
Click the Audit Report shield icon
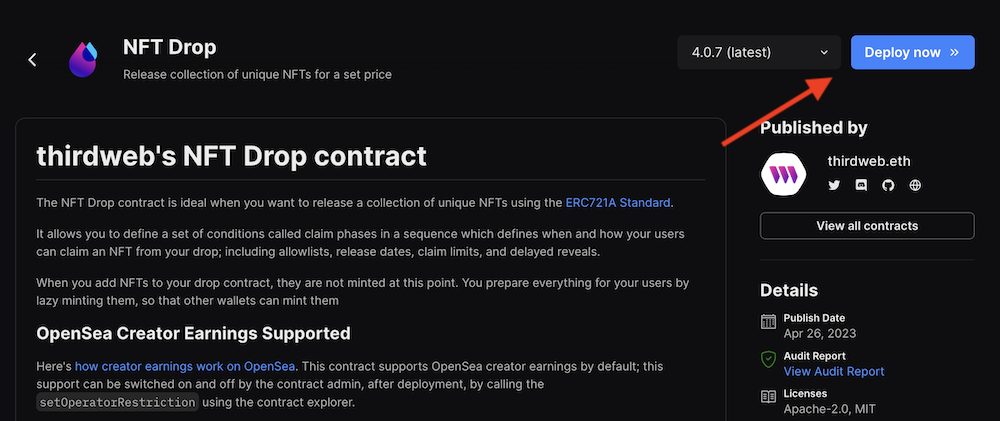[768, 359]
